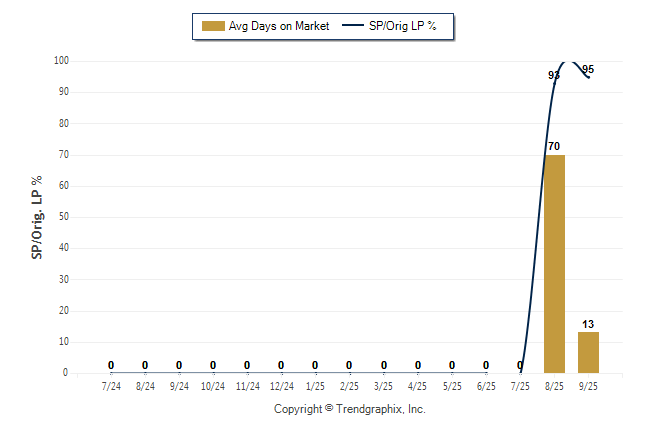Click the 93 line data label

tap(553, 75)
